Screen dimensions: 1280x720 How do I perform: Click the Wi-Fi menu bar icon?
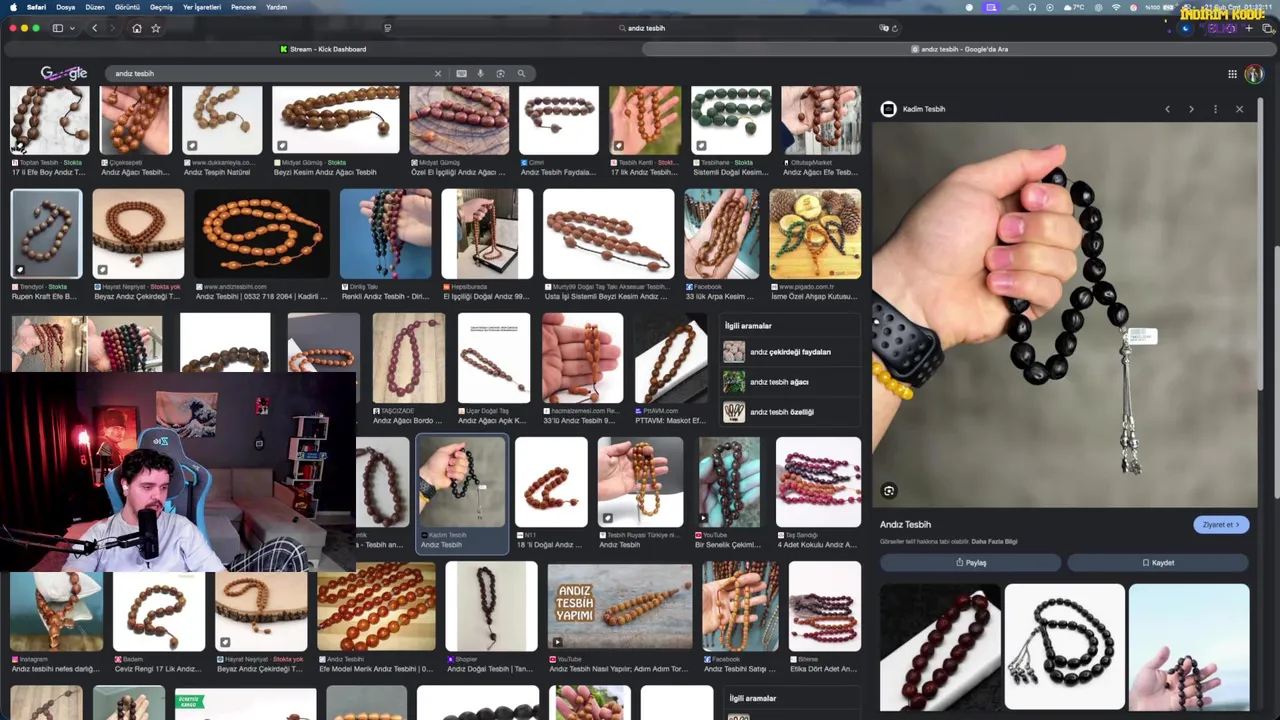coord(1116,7)
